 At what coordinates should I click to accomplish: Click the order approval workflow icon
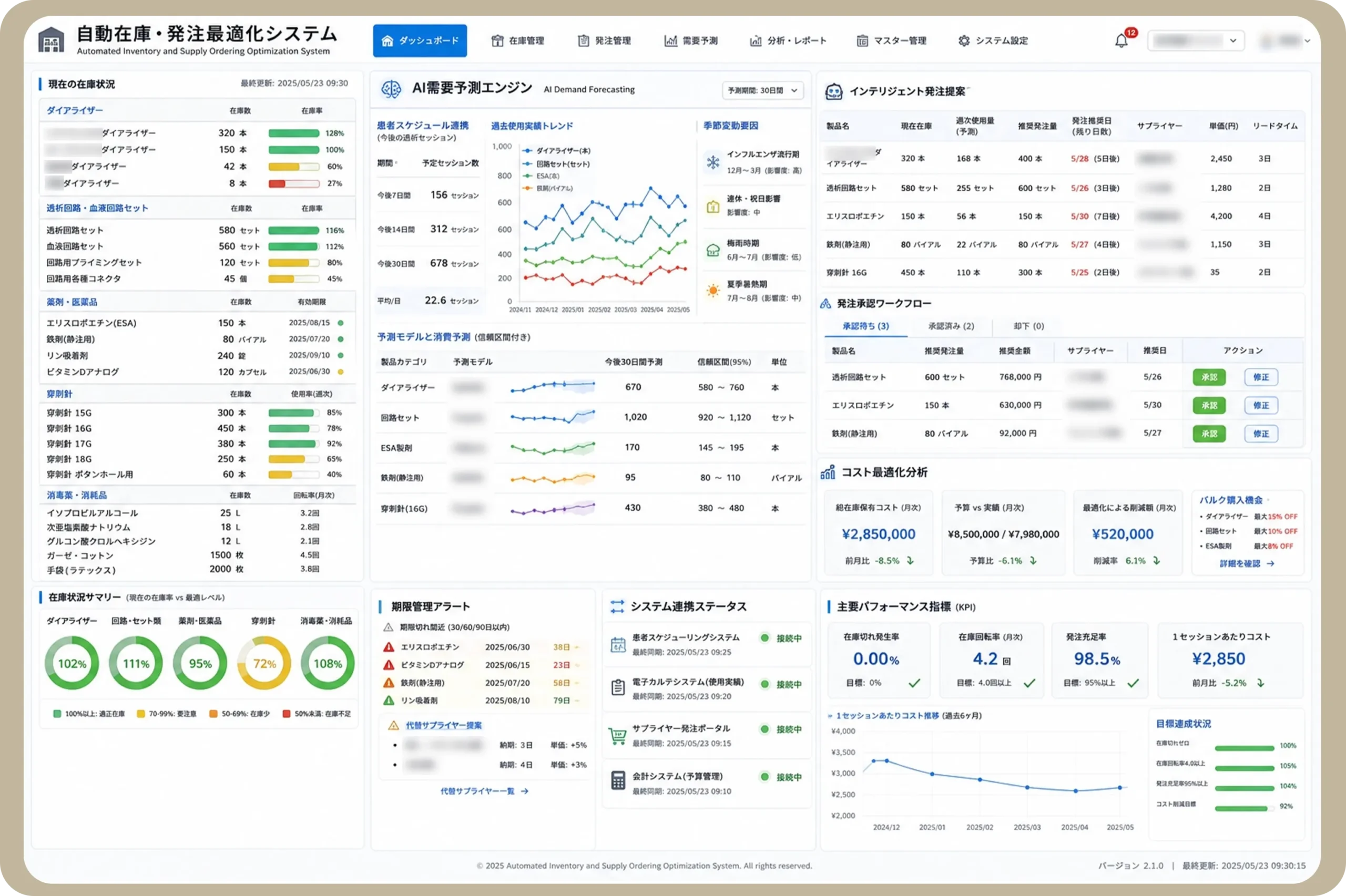point(825,303)
